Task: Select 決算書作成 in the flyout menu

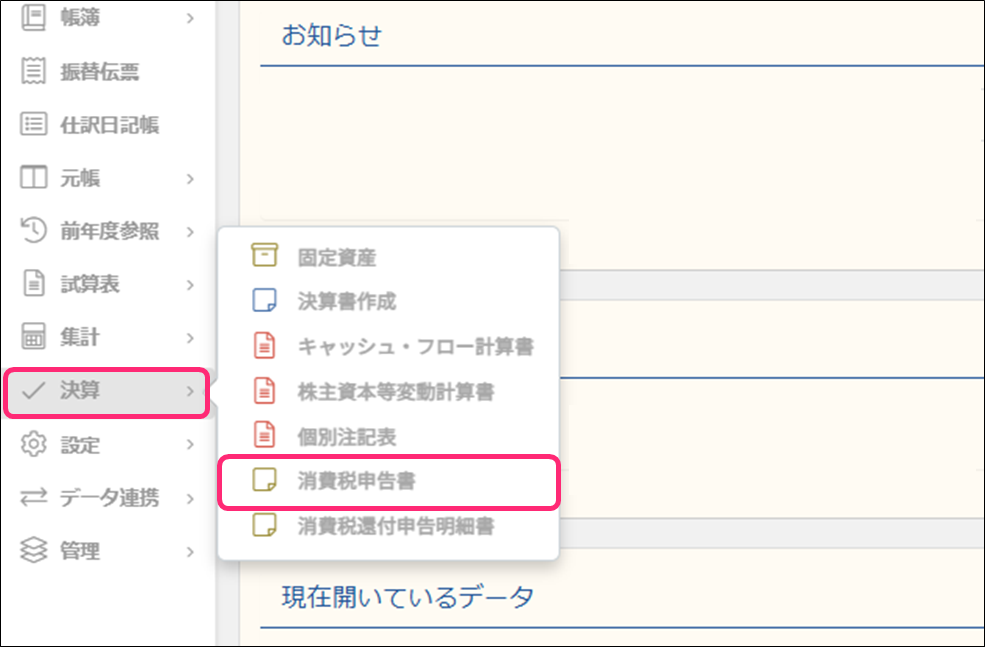Action: tap(347, 301)
